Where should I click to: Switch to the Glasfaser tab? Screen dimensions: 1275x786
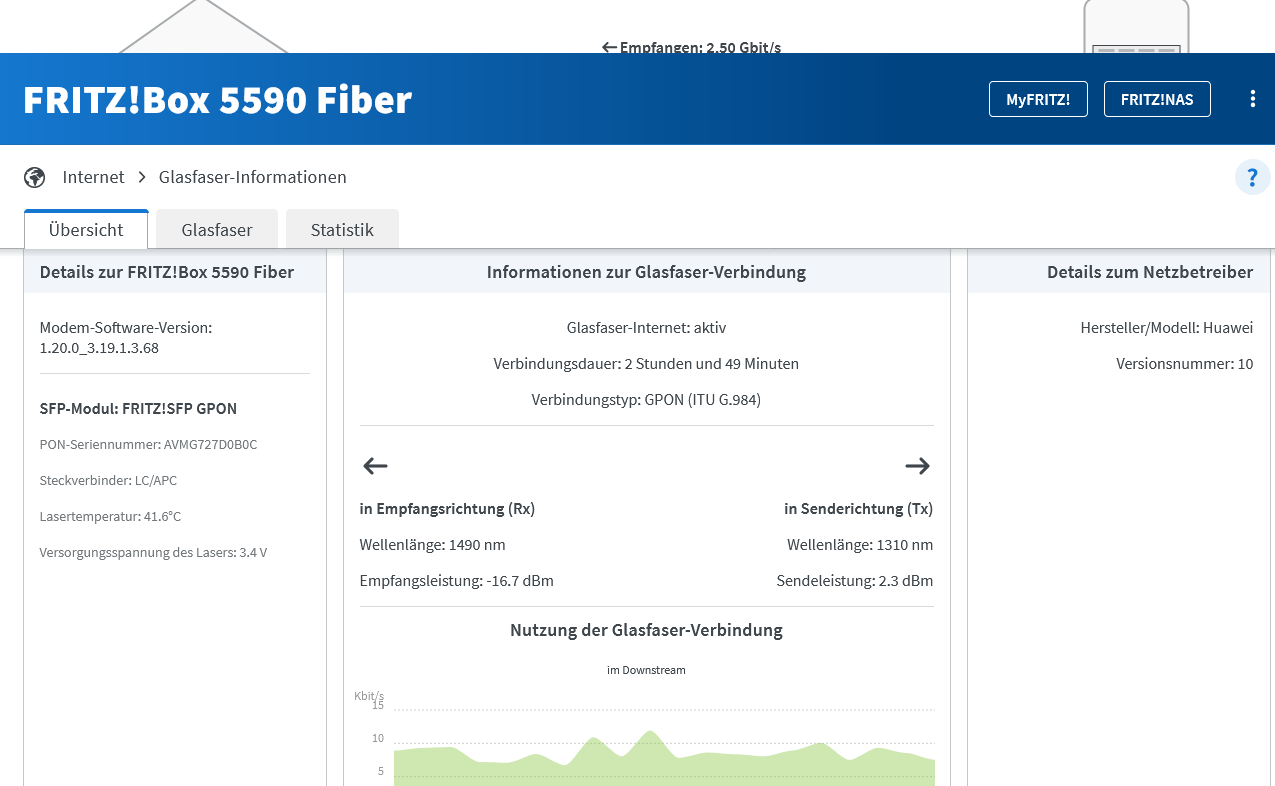[x=217, y=229]
